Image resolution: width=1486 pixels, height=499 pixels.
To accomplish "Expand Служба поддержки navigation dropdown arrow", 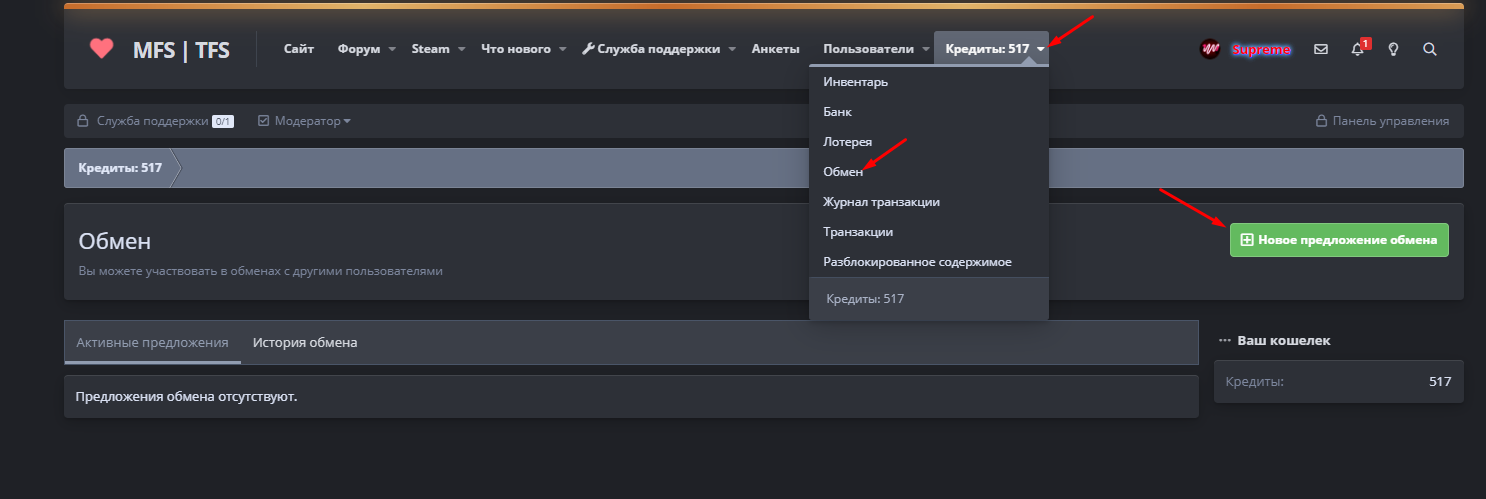I will (x=732, y=49).
